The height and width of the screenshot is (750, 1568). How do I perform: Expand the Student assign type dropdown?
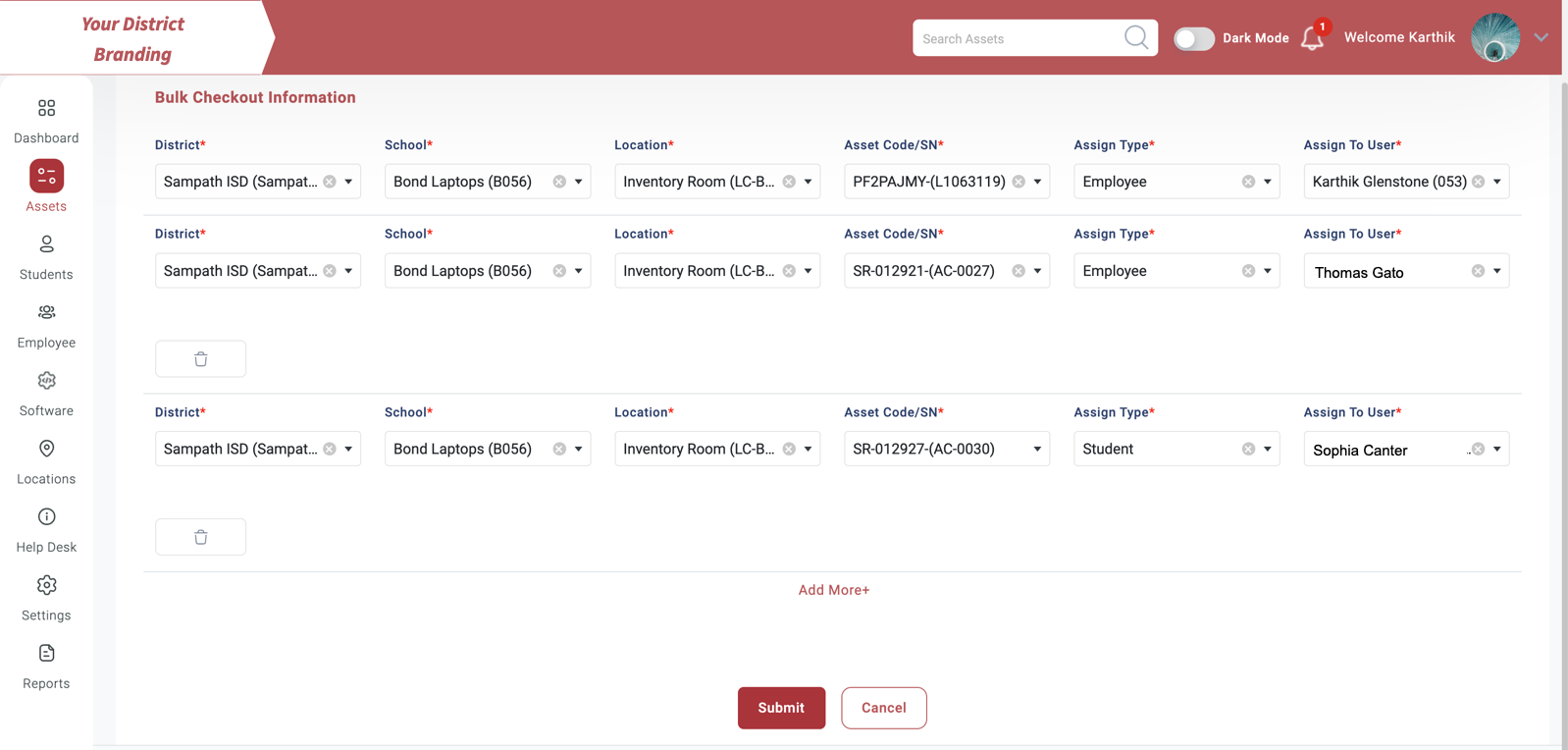(x=1267, y=450)
